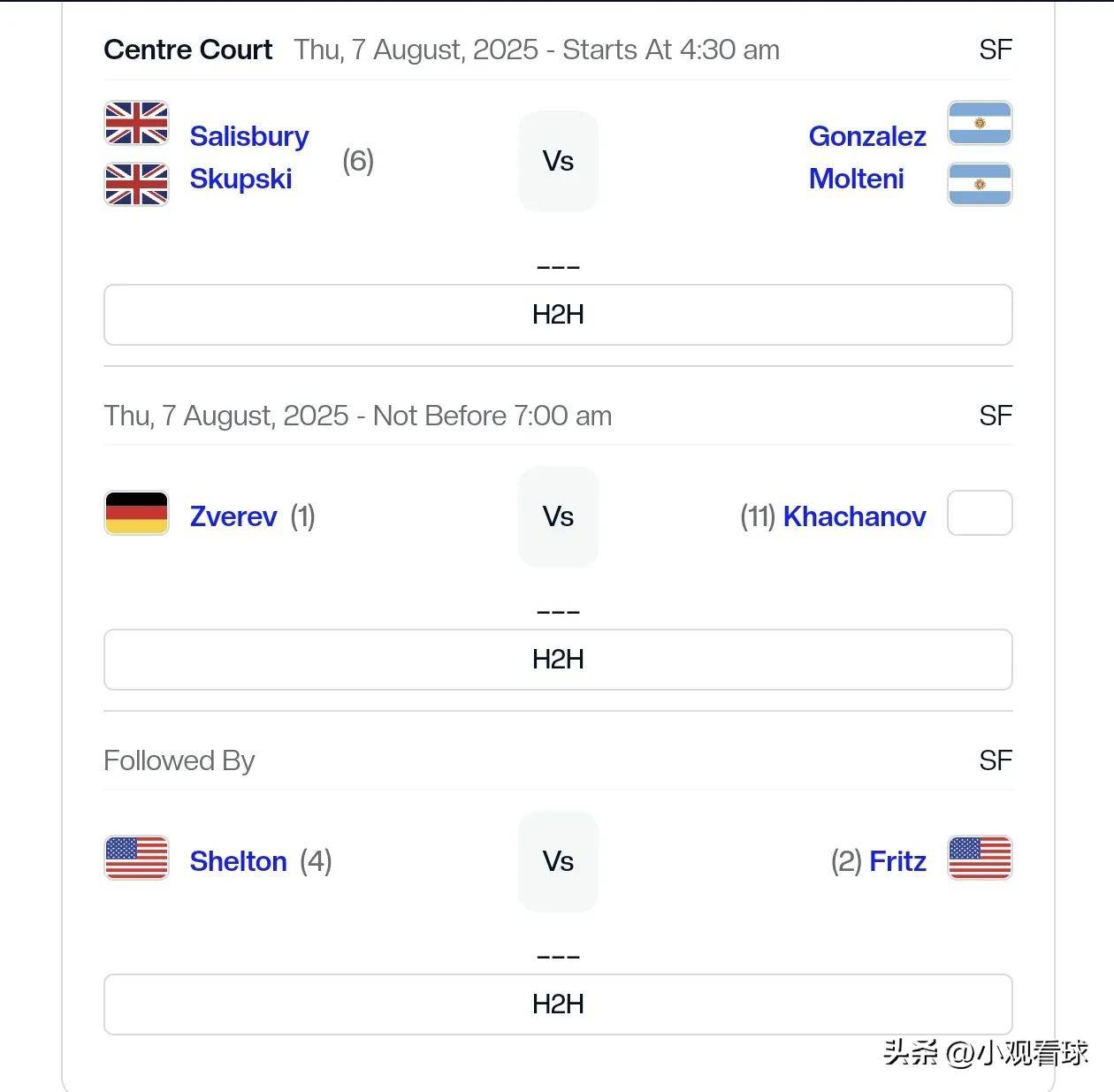Click the British flag beside Salisbury

136,123
